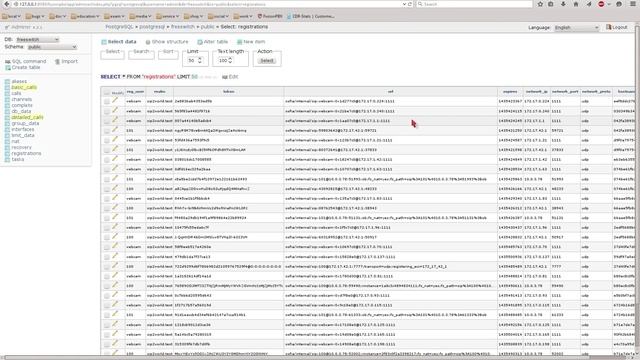Viewport: 640px width, 360px height.
Task: Expand the 'shop' bookmarks folder
Action: coord(193,16)
